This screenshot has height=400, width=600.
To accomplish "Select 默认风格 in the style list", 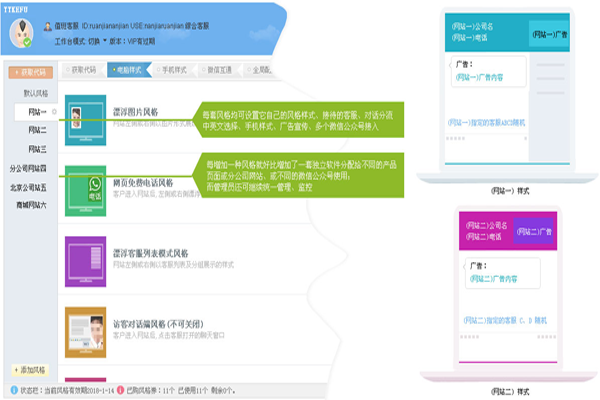I will coord(36,93).
